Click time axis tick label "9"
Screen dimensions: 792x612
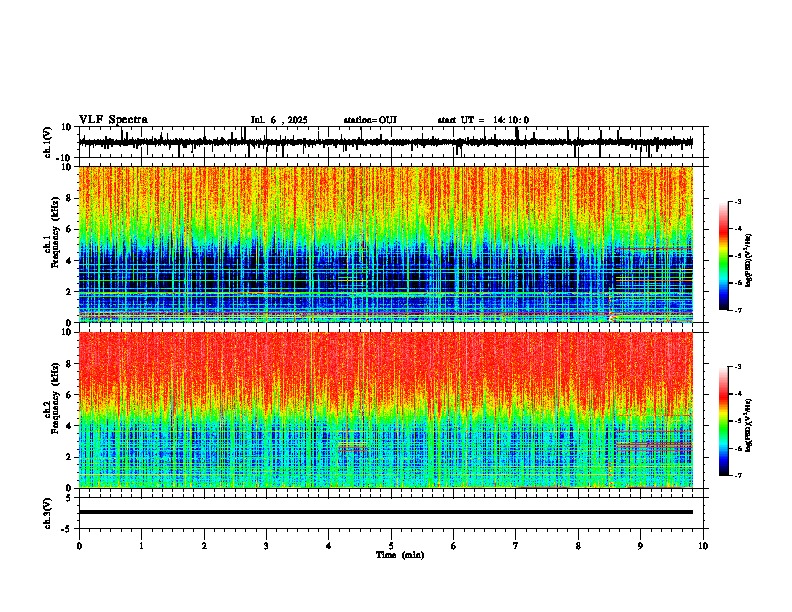tap(640, 546)
